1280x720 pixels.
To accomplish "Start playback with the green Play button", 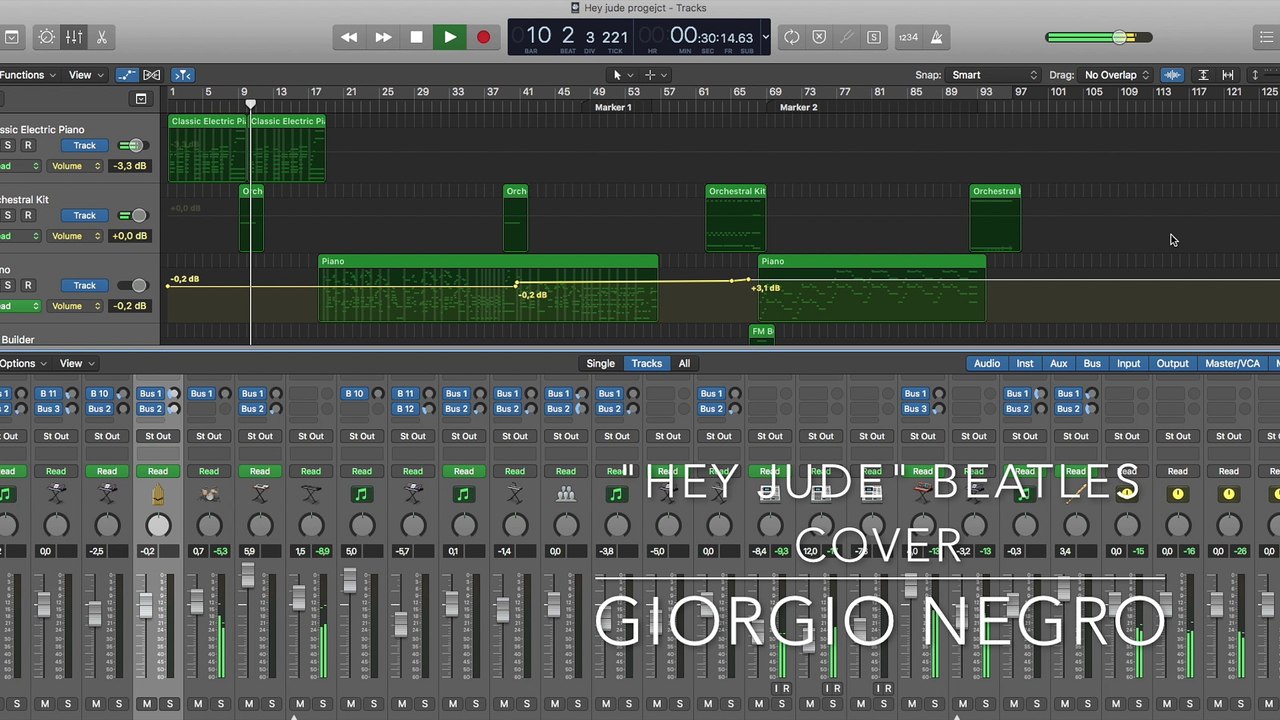I will pyautogui.click(x=450, y=37).
